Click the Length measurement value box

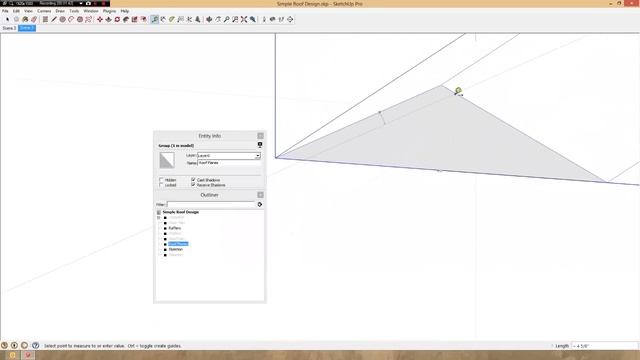[x=605, y=346]
